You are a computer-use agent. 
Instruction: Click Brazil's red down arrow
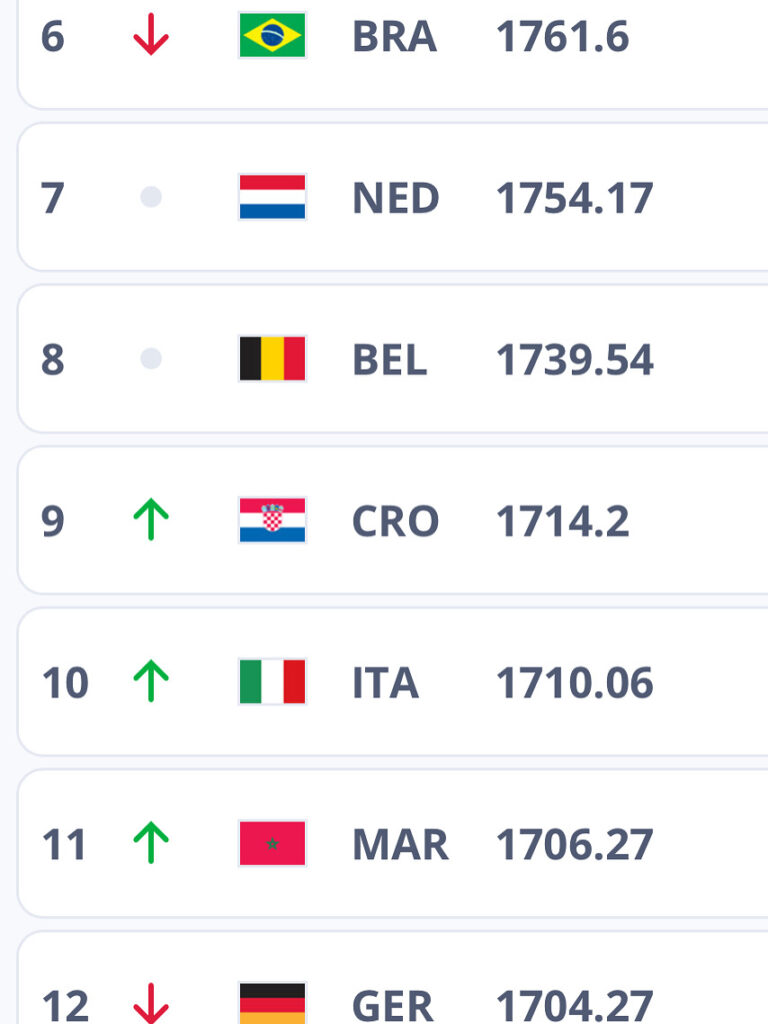151,35
